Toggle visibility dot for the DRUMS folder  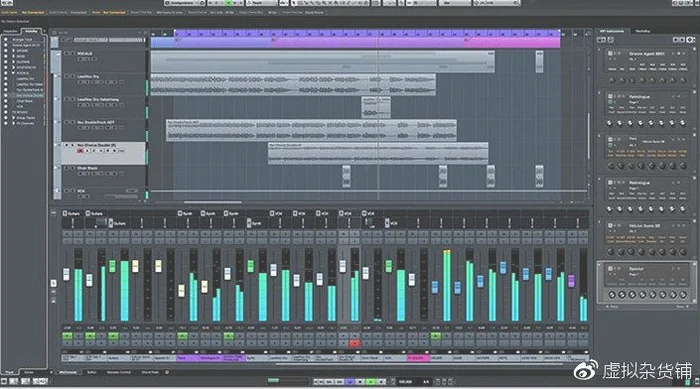pos(6,51)
